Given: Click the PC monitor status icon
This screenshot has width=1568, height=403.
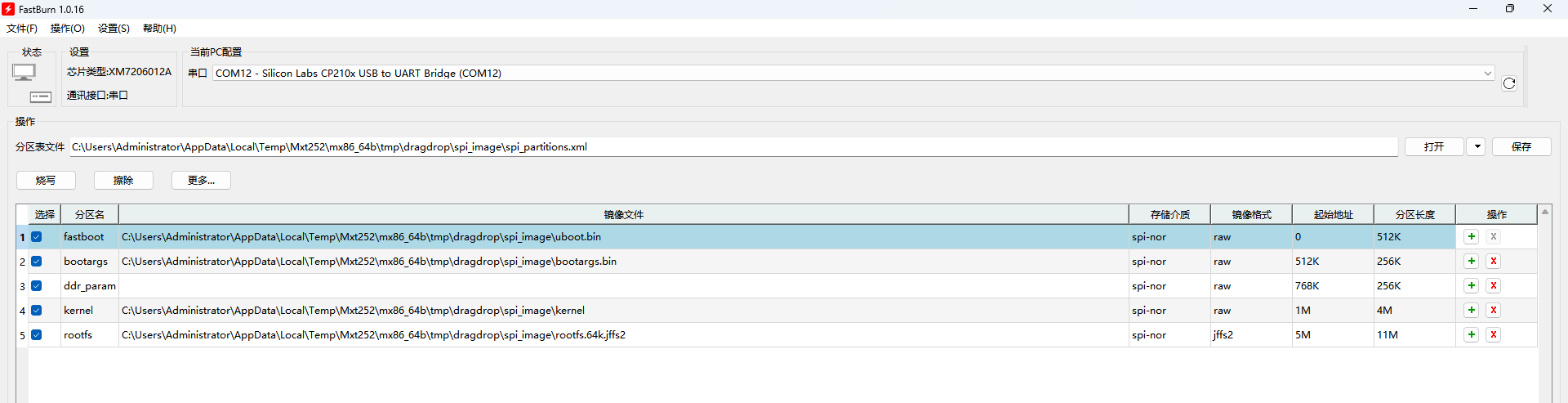Looking at the screenshot, I should (24, 72).
